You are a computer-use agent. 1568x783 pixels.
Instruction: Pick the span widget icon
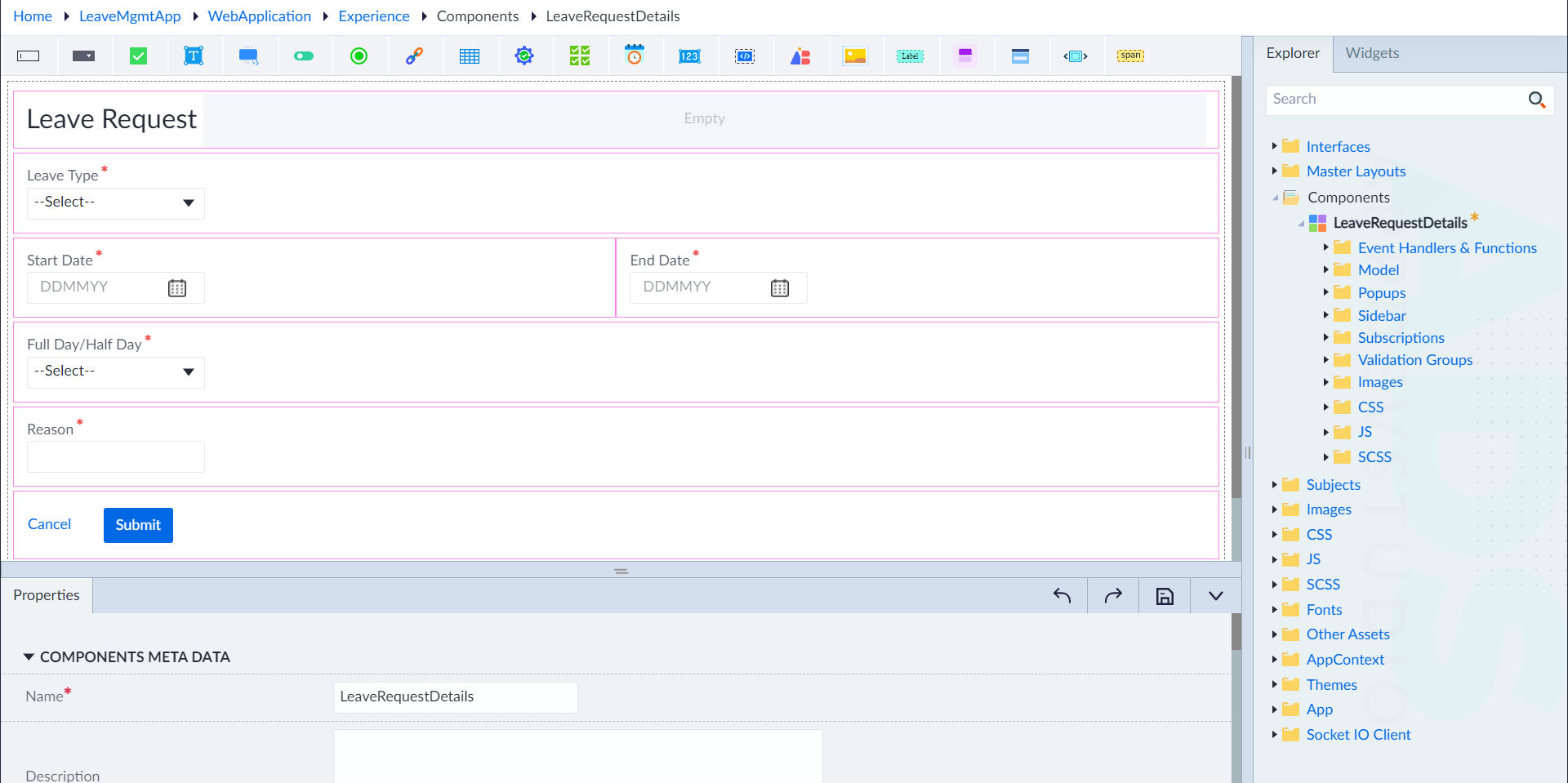click(x=1130, y=56)
